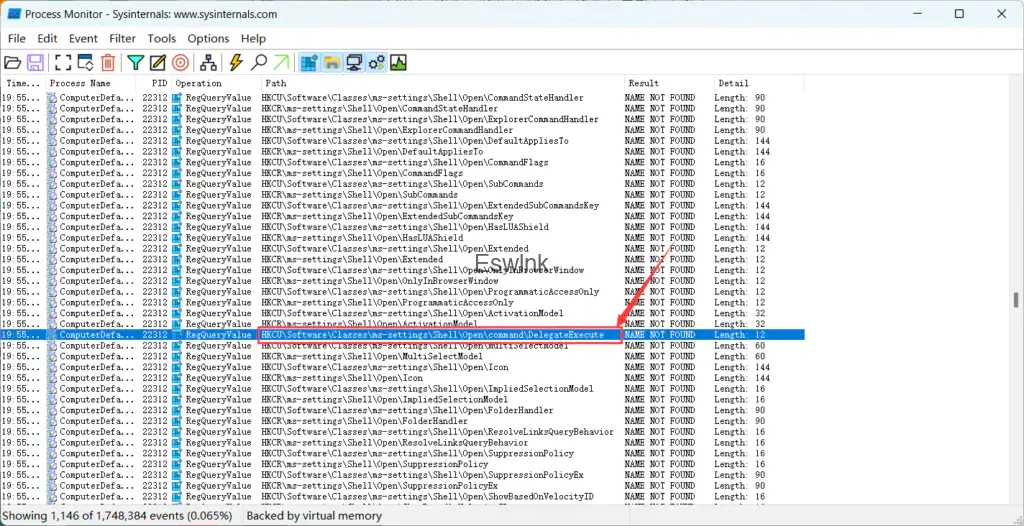Image resolution: width=1024 pixels, height=526 pixels.
Task: Open the Options menu
Action: tap(208, 38)
